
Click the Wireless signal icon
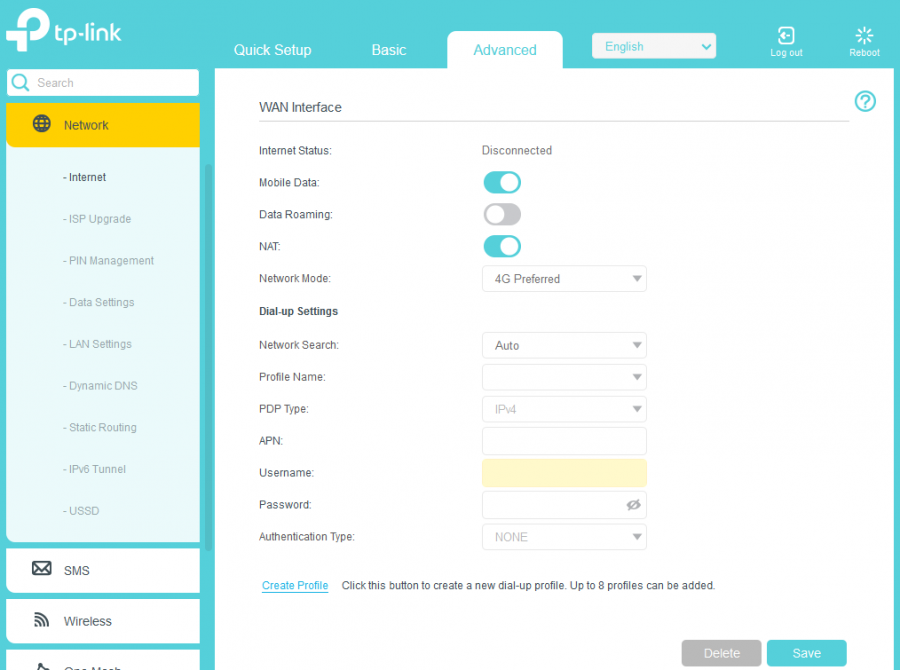pyautogui.click(x=41, y=620)
